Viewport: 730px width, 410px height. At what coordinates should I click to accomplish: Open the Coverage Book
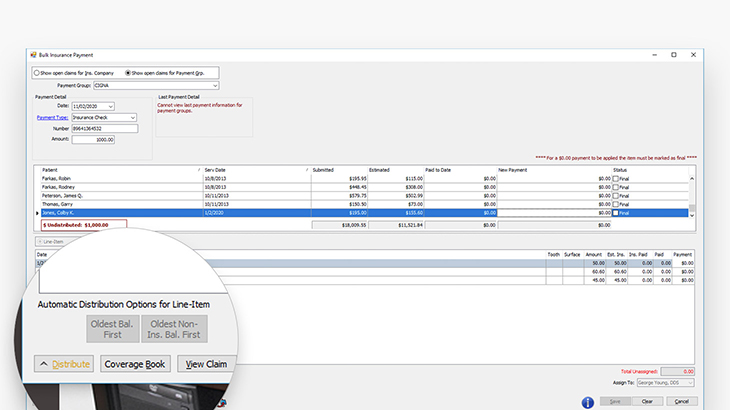pos(136,364)
